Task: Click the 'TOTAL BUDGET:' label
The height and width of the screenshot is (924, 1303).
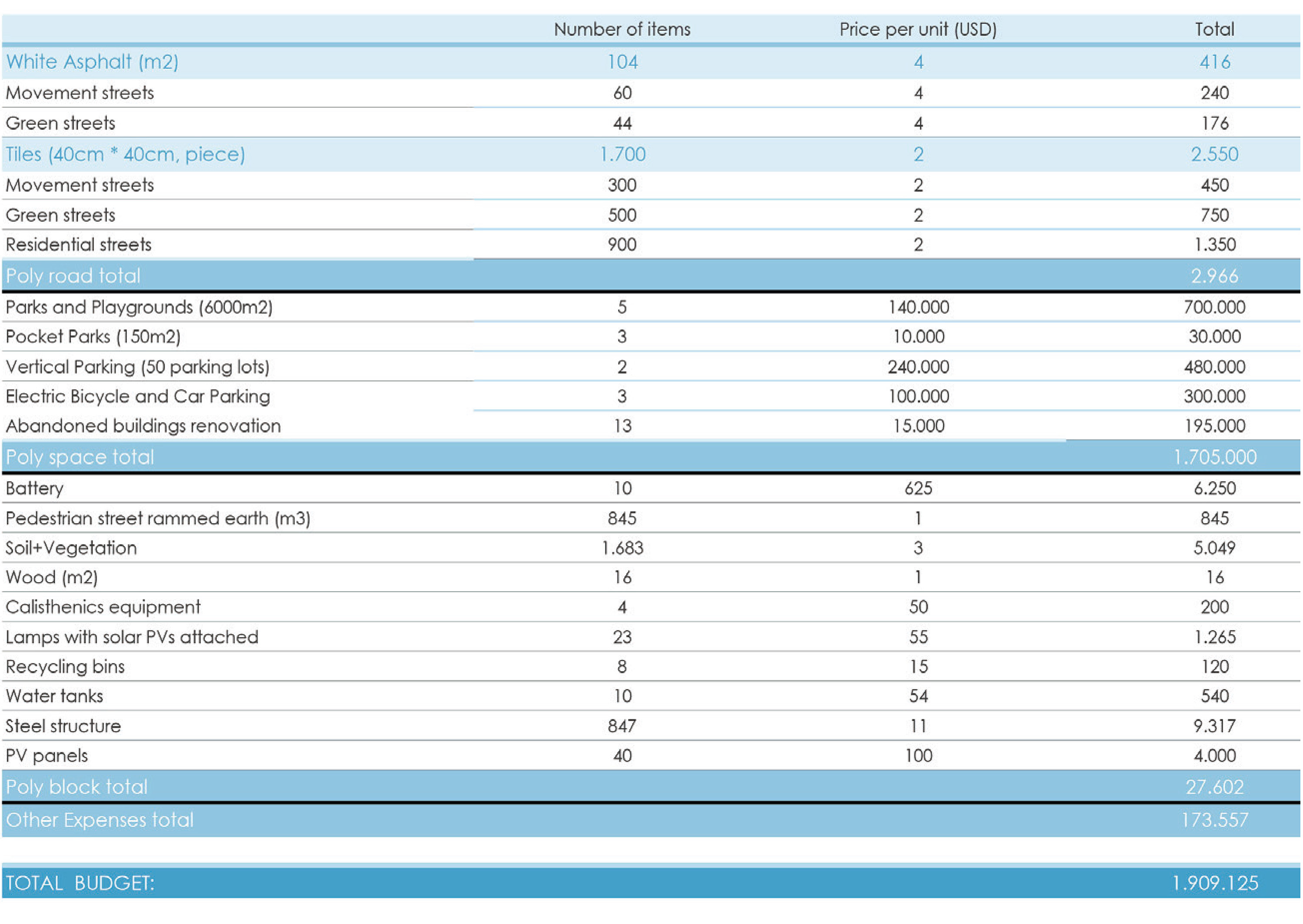Action: pos(79,883)
